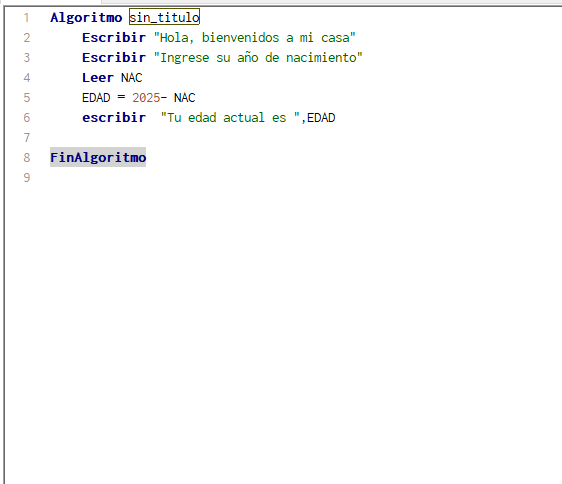This screenshot has width=562, height=484.
Task: Click the highlighted FinAlgoritmo keyword
Action: pos(98,157)
